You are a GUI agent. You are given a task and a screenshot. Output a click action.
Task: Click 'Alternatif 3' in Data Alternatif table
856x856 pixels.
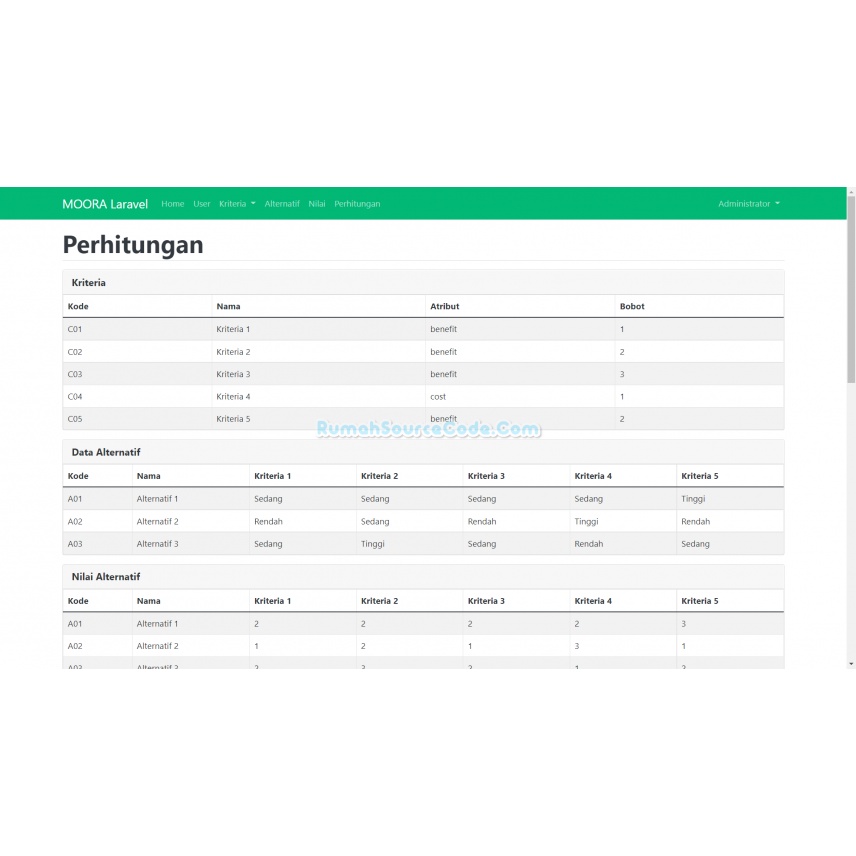pos(157,544)
